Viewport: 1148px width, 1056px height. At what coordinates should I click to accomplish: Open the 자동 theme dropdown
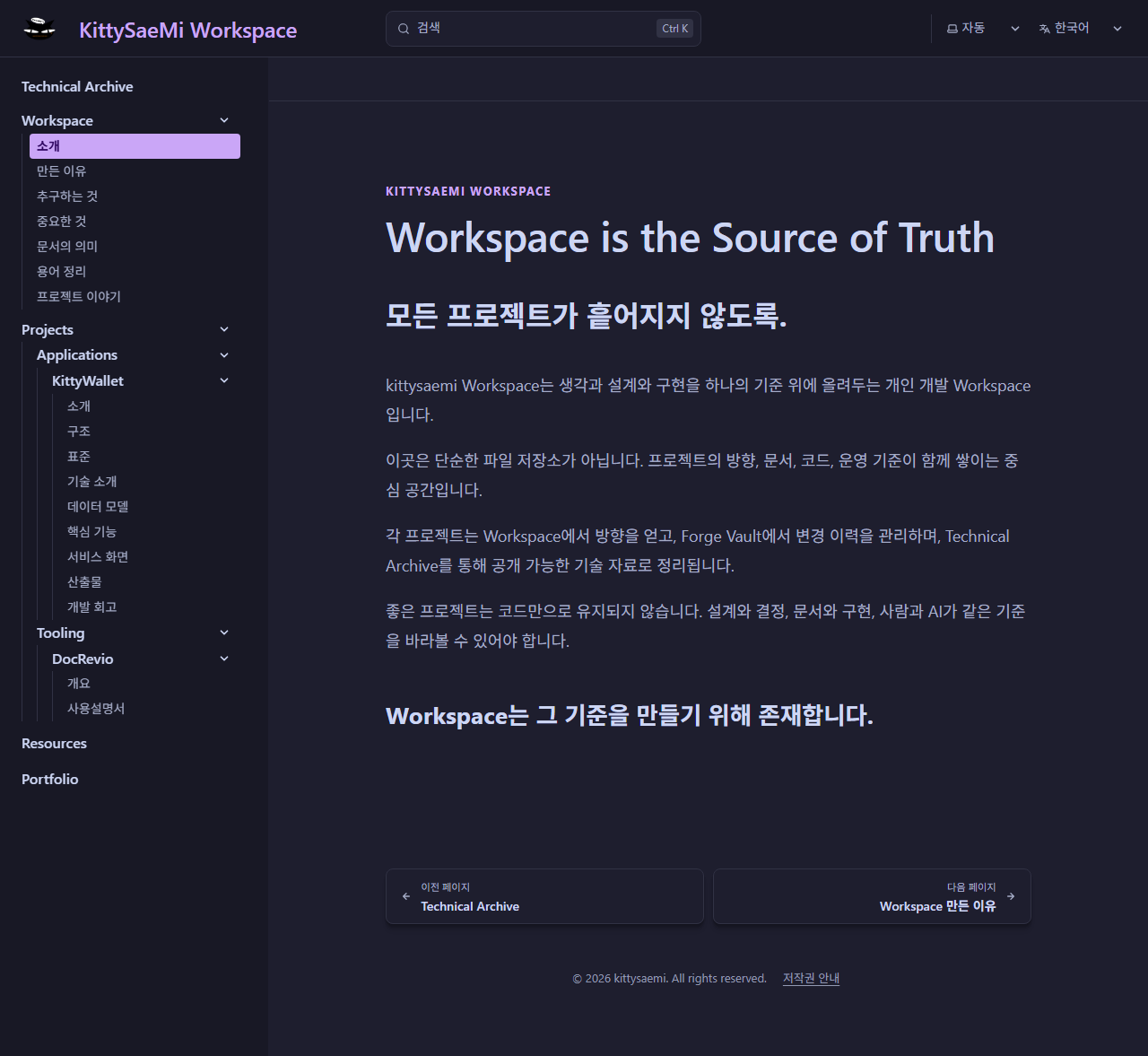(984, 29)
